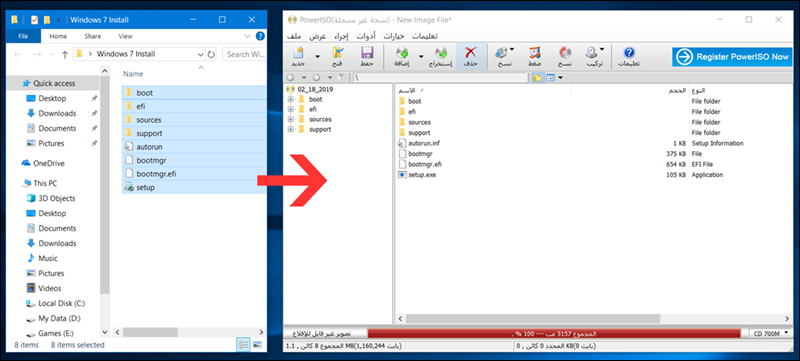
Task: Toggle the view mode button beside folder tree button
Action: click(551, 78)
